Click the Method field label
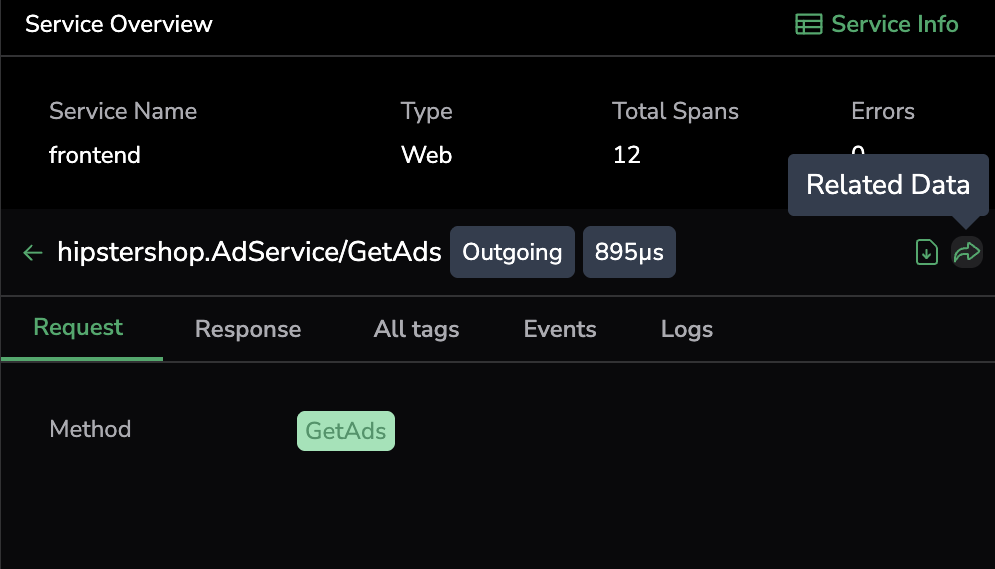This screenshot has height=569, width=995. [90, 429]
